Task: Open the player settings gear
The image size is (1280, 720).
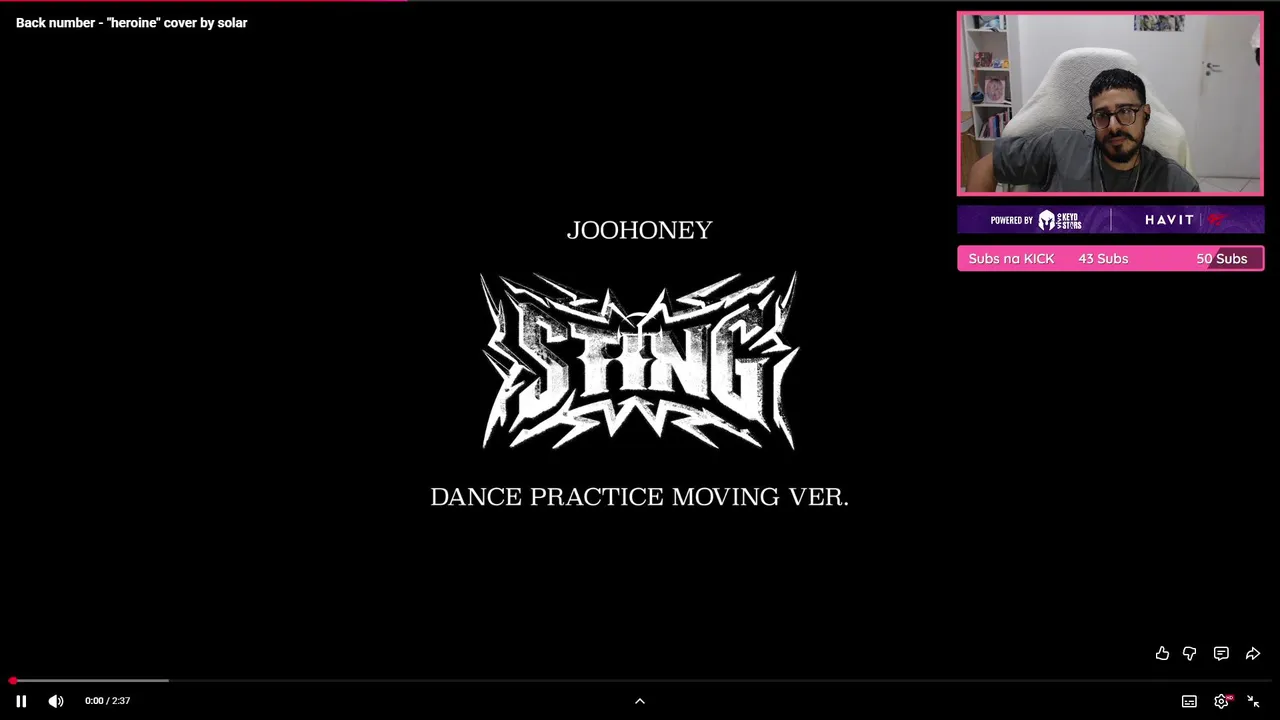Action: (1221, 701)
